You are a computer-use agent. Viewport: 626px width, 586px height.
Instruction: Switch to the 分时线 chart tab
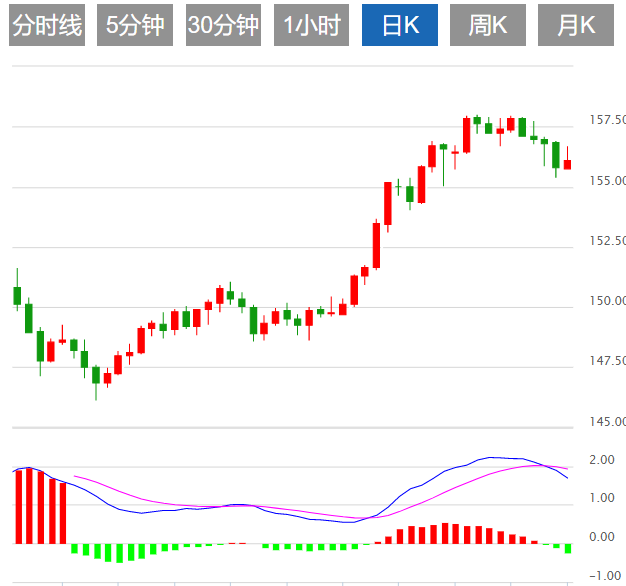(47, 25)
